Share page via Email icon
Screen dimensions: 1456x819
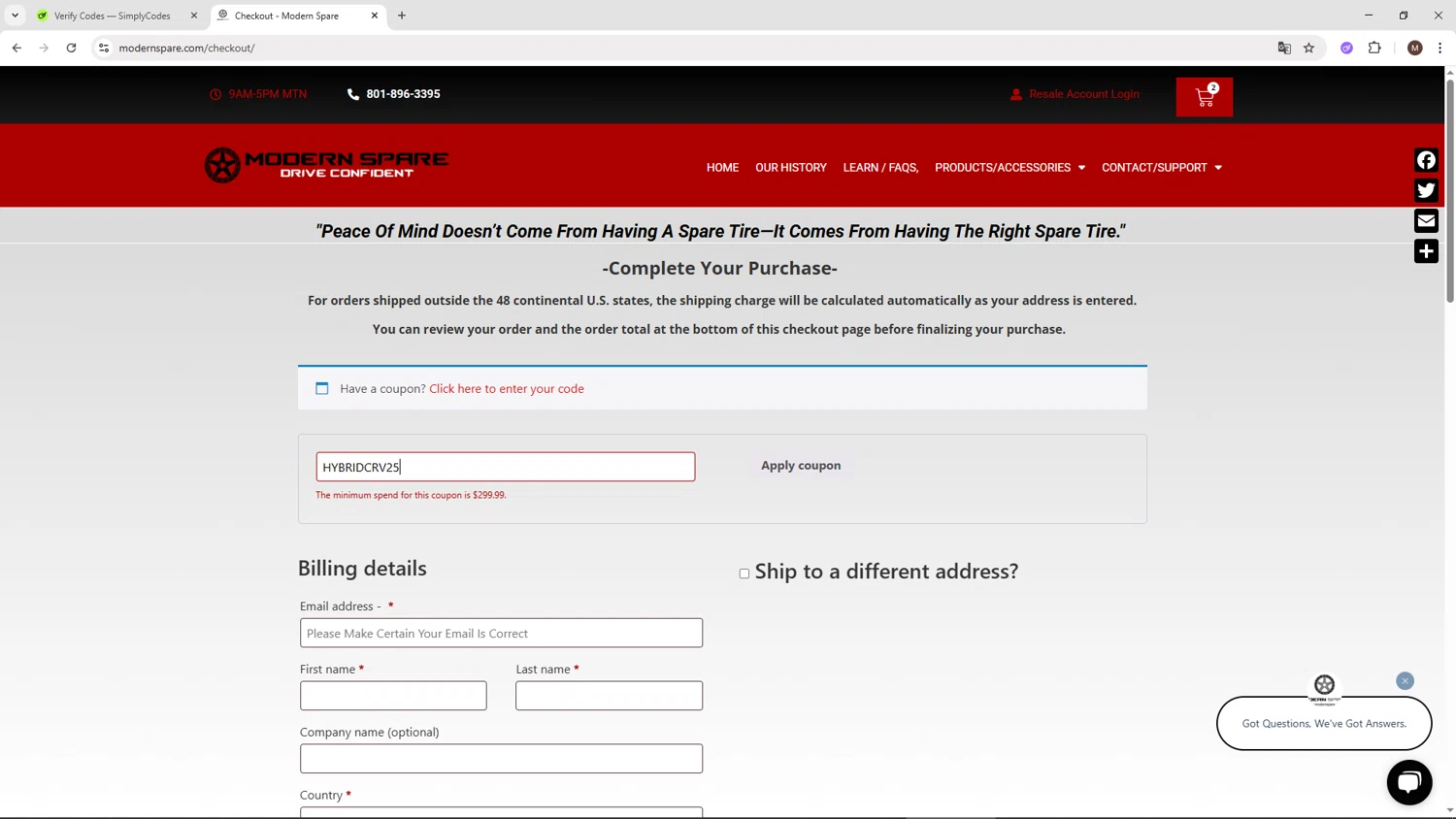(x=1426, y=221)
